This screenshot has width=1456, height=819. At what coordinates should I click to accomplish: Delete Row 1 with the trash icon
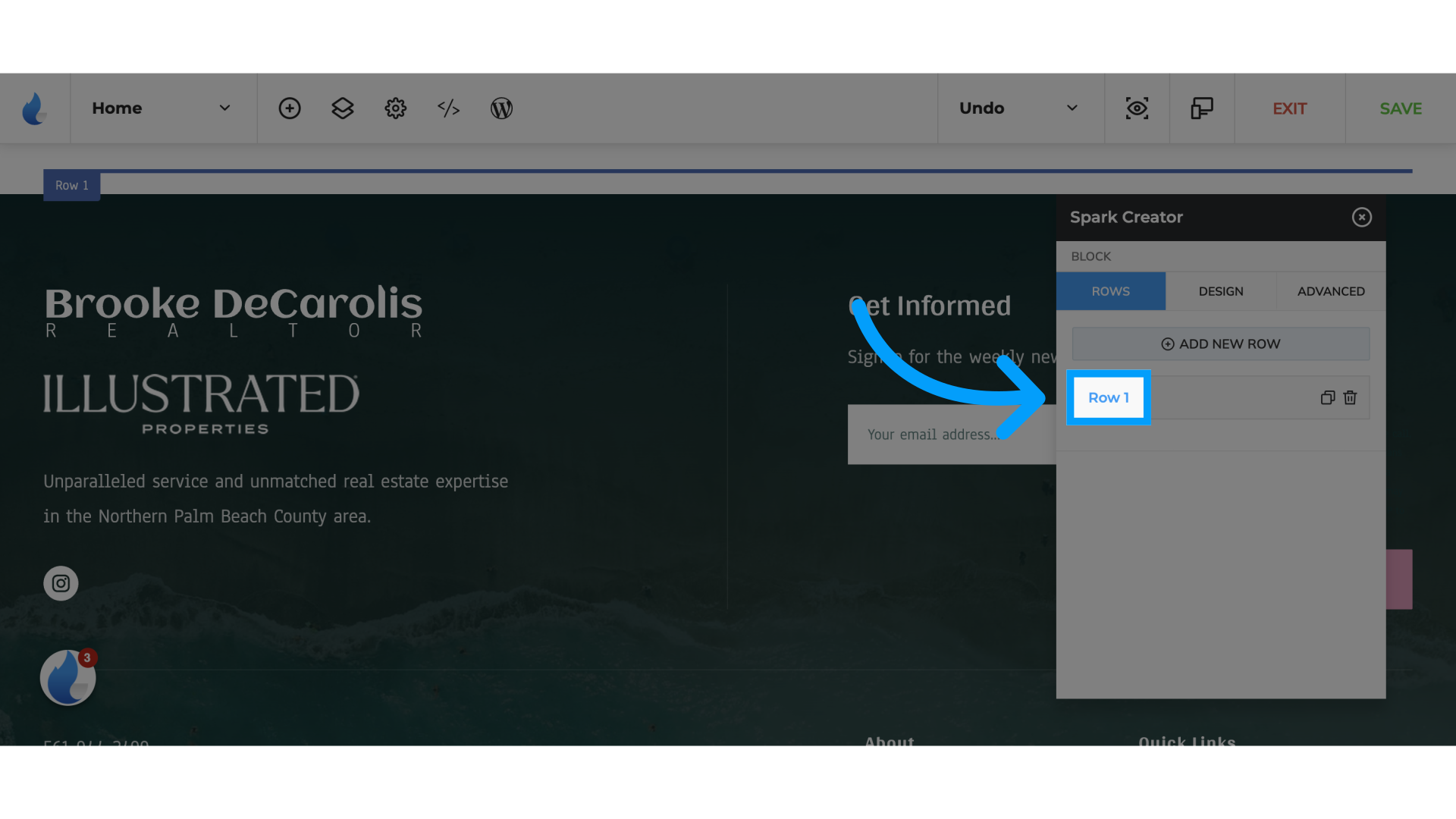[1350, 397]
